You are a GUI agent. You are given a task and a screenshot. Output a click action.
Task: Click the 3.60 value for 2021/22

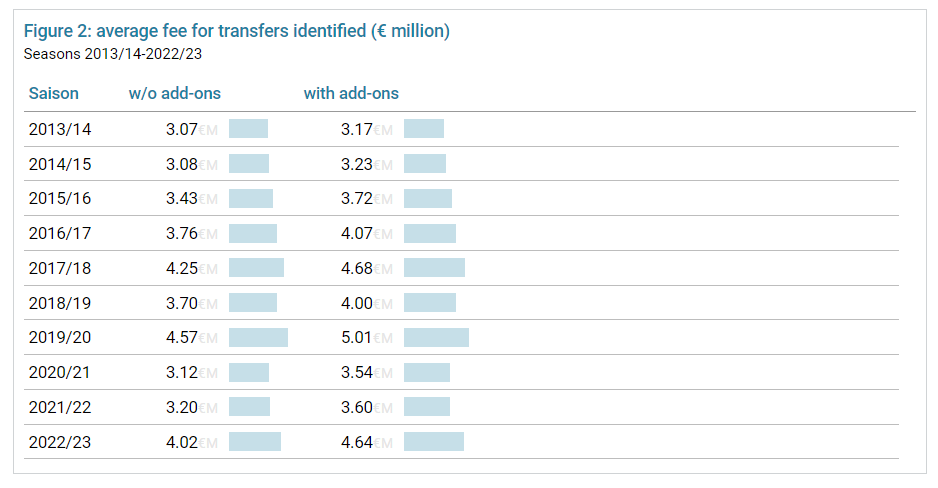coord(357,407)
